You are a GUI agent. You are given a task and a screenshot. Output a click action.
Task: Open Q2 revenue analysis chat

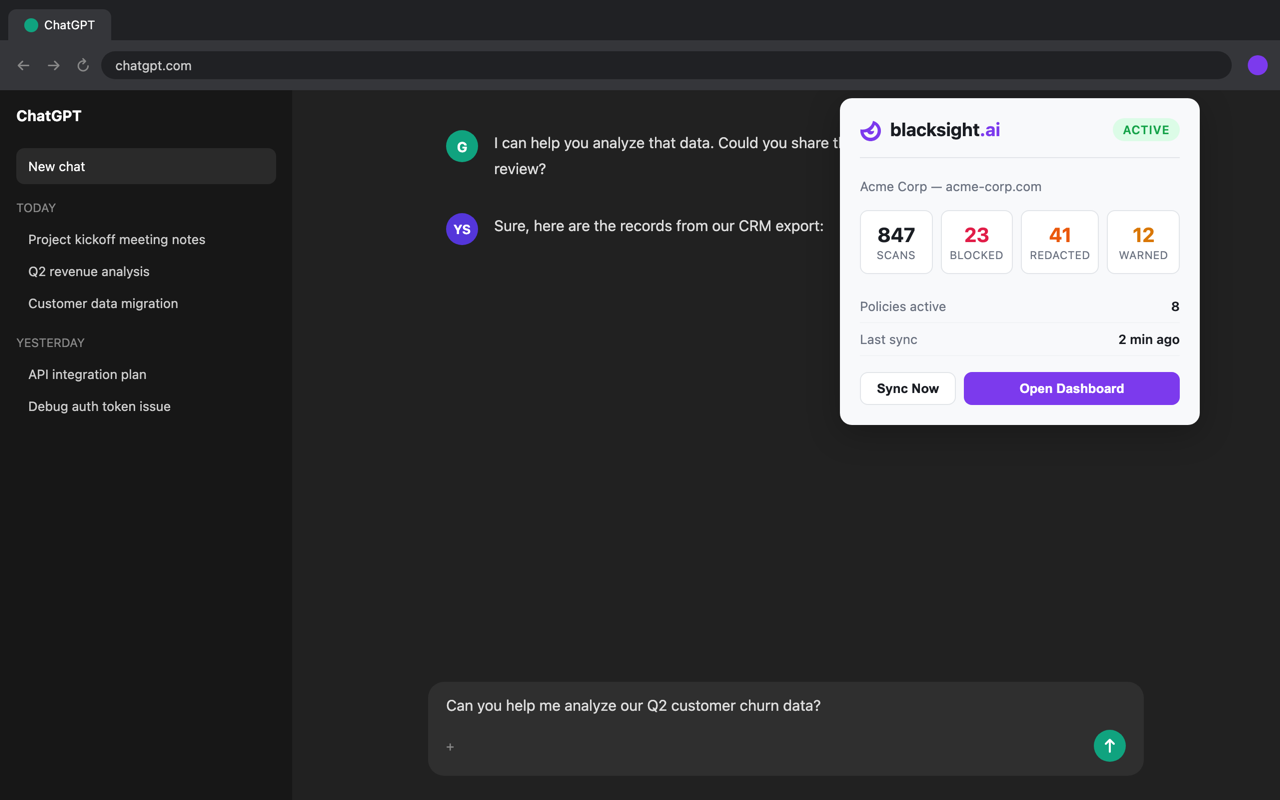(x=146, y=271)
